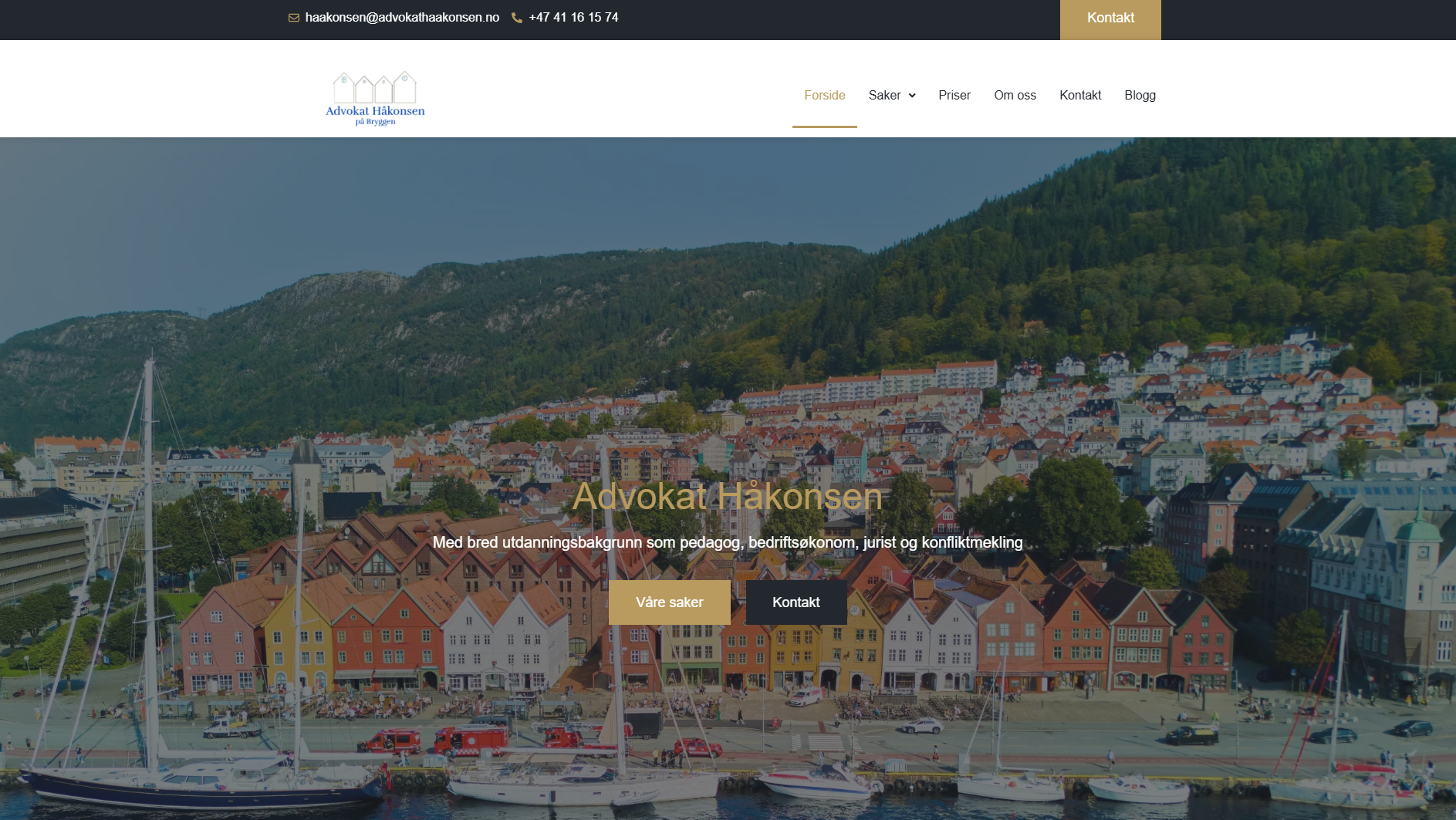
Task: Select Kontakt in the navigation menu
Action: (x=1080, y=95)
